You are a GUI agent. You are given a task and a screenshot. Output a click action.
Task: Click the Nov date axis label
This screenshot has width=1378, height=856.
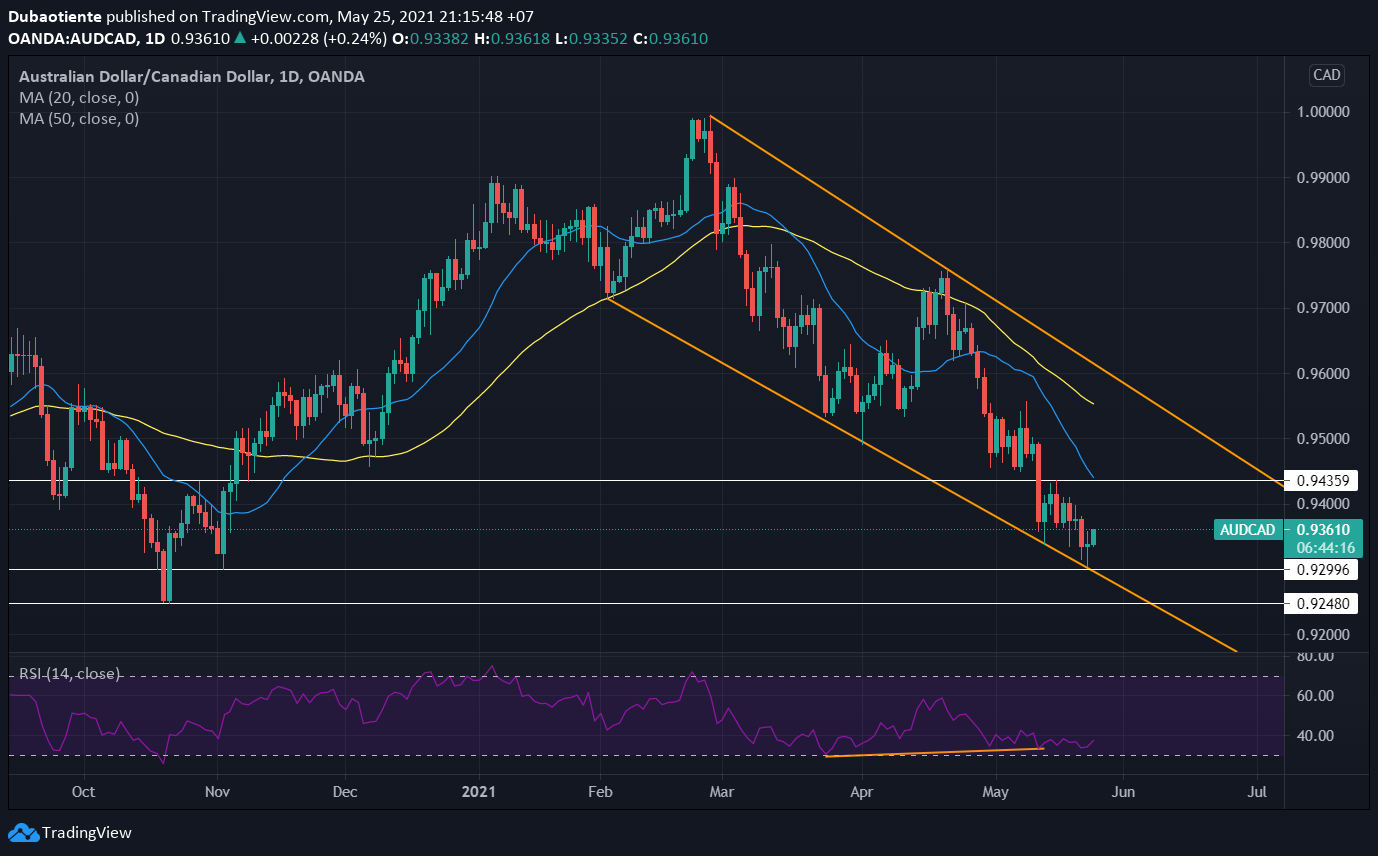pos(218,792)
